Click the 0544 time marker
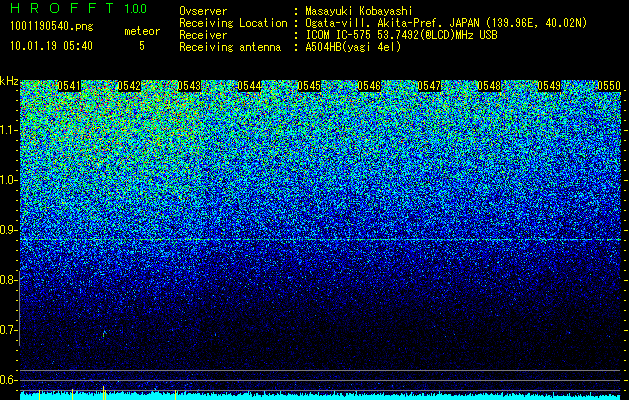The height and width of the screenshot is (400, 629). point(249,86)
